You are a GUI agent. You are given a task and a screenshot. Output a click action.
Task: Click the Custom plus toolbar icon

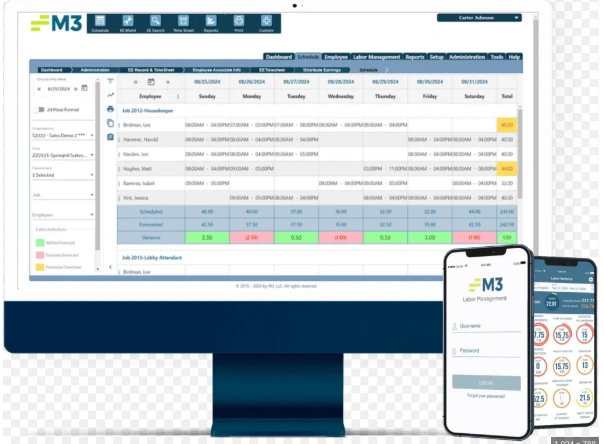coord(266,23)
